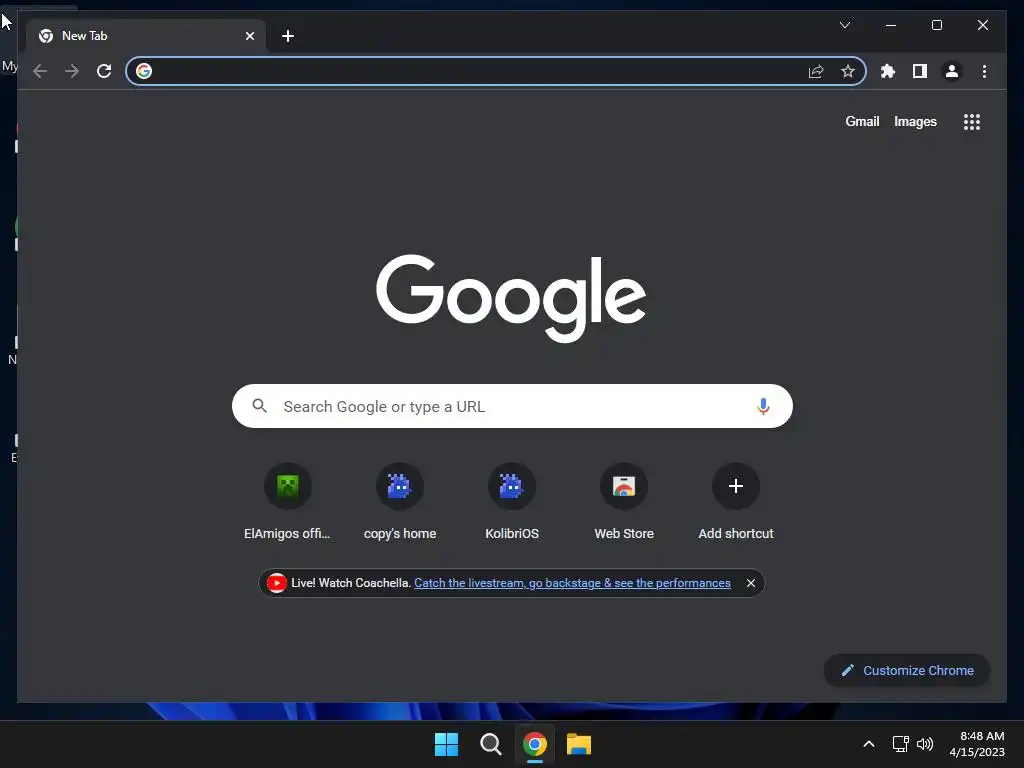Maximize the Chrome window
The image size is (1024, 768).
936,25
